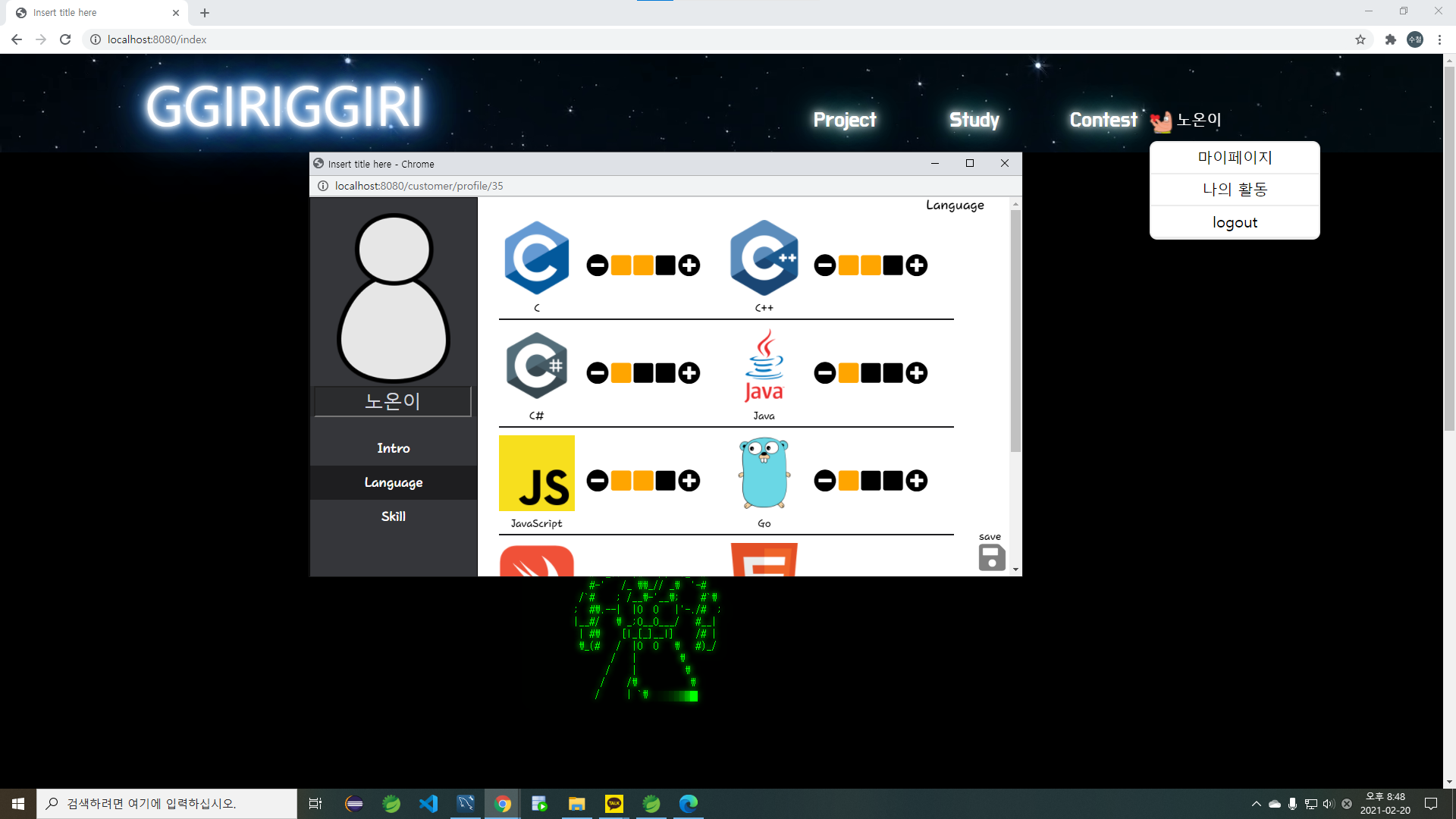Click the Go gopher icon
Screen dimensions: 1456x819
click(x=764, y=473)
